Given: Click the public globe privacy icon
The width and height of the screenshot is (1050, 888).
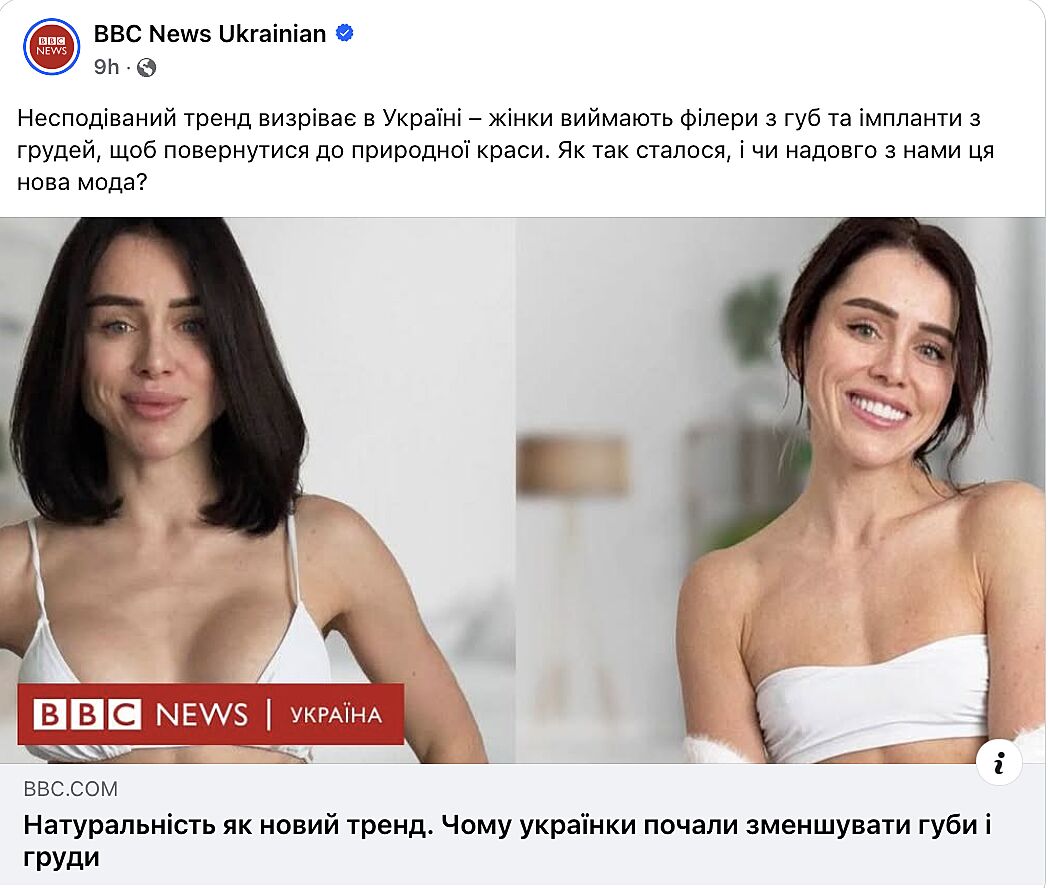Looking at the screenshot, I should click(x=146, y=68).
